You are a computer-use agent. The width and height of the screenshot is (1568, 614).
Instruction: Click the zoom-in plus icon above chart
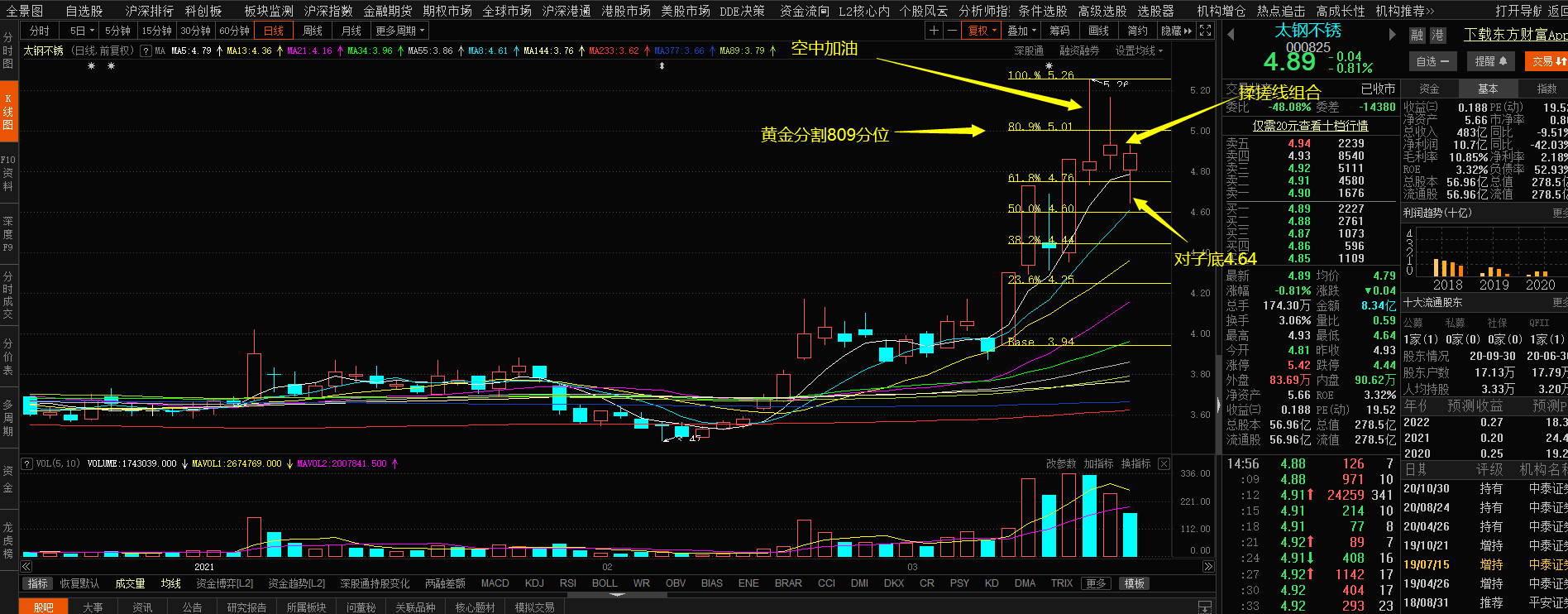coord(934,31)
